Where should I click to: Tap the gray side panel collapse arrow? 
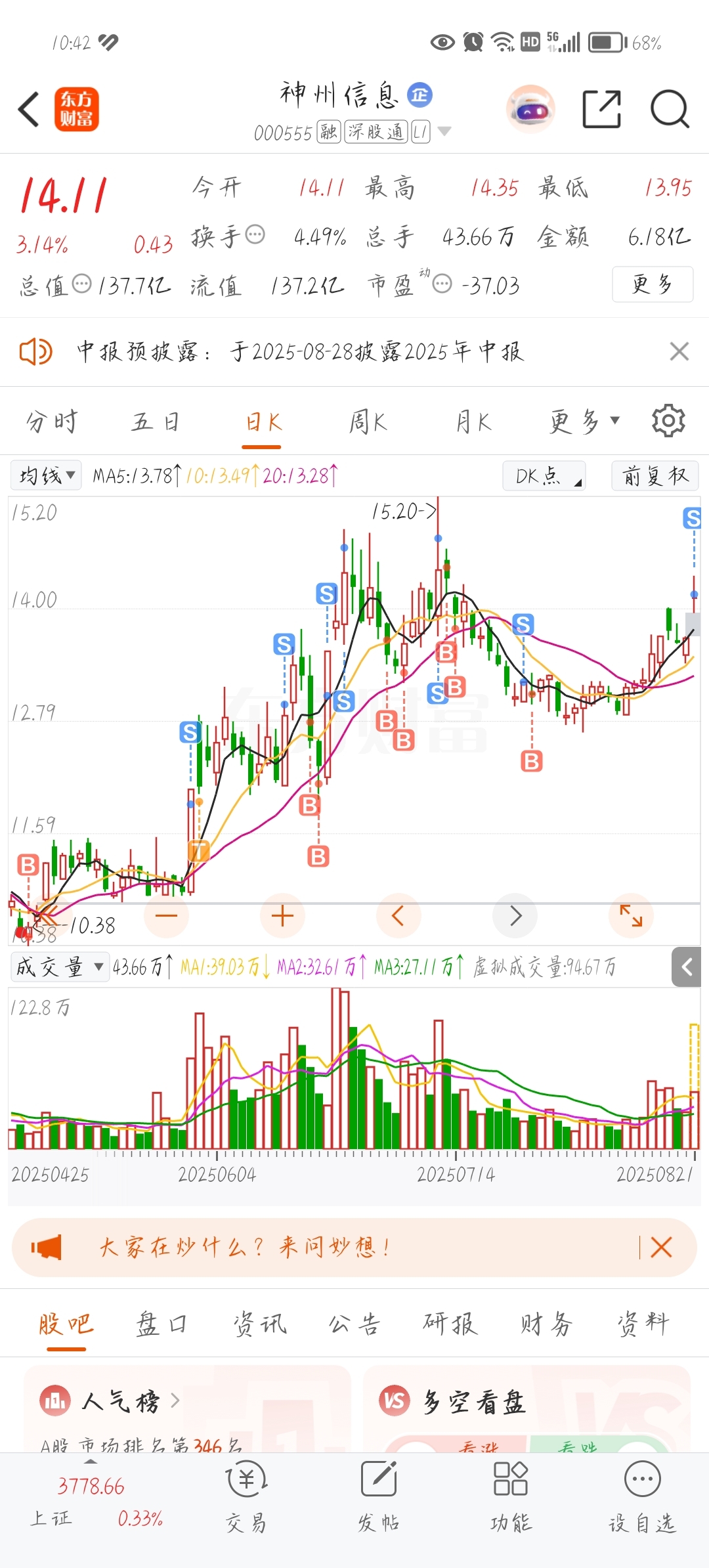(x=687, y=967)
